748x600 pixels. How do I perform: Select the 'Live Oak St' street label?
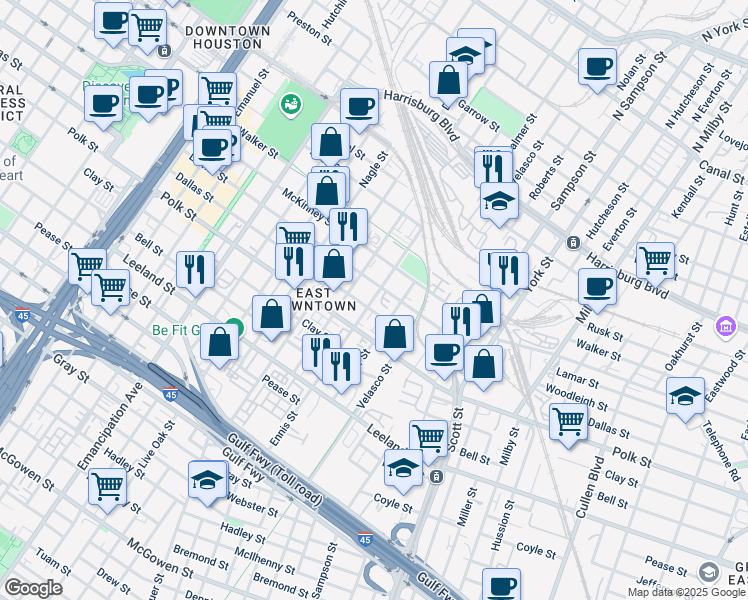[x=156, y=444]
